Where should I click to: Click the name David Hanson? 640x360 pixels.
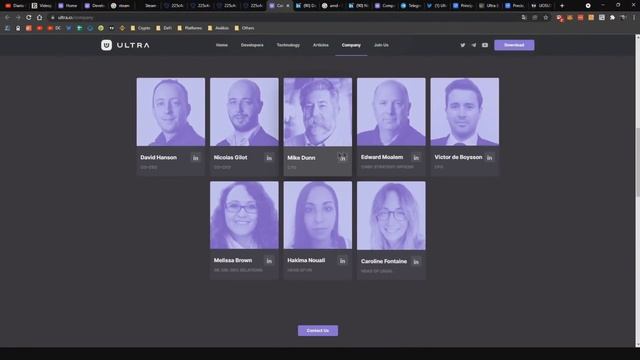click(x=158, y=158)
